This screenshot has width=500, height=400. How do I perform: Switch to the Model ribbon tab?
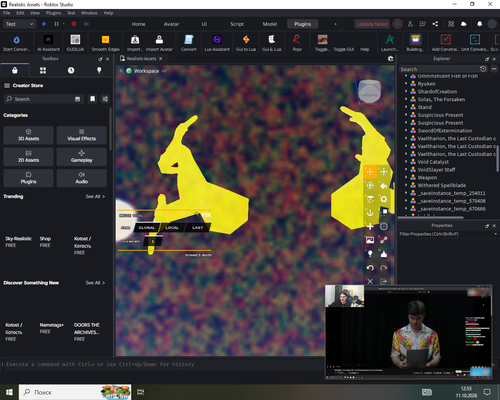pos(270,24)
